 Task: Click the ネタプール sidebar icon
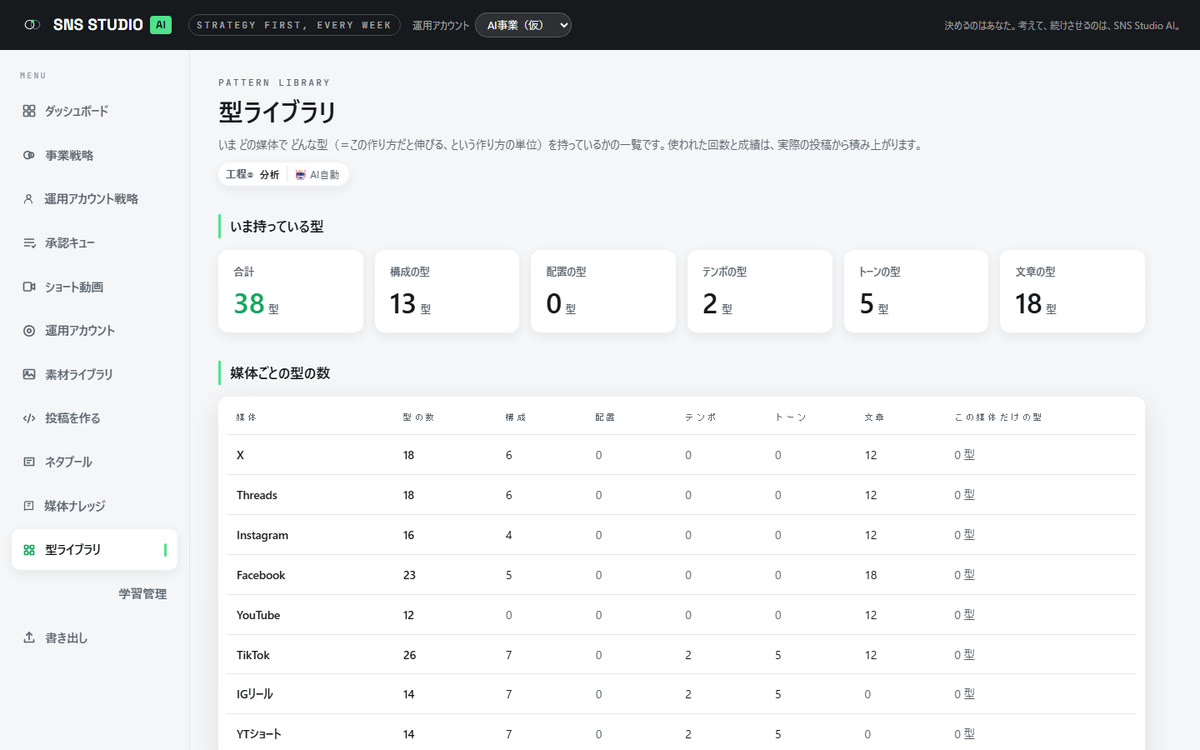[x=29, y=462]
